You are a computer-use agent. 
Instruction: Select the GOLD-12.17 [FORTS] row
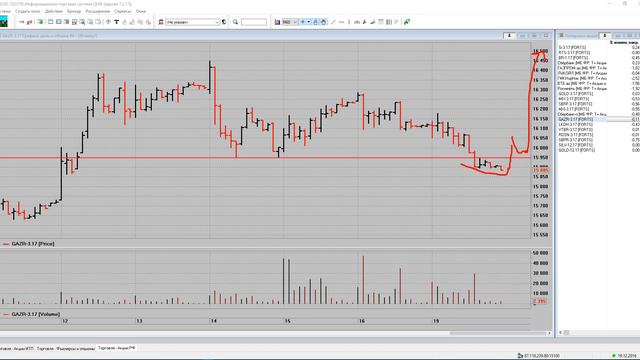point(598,150)
